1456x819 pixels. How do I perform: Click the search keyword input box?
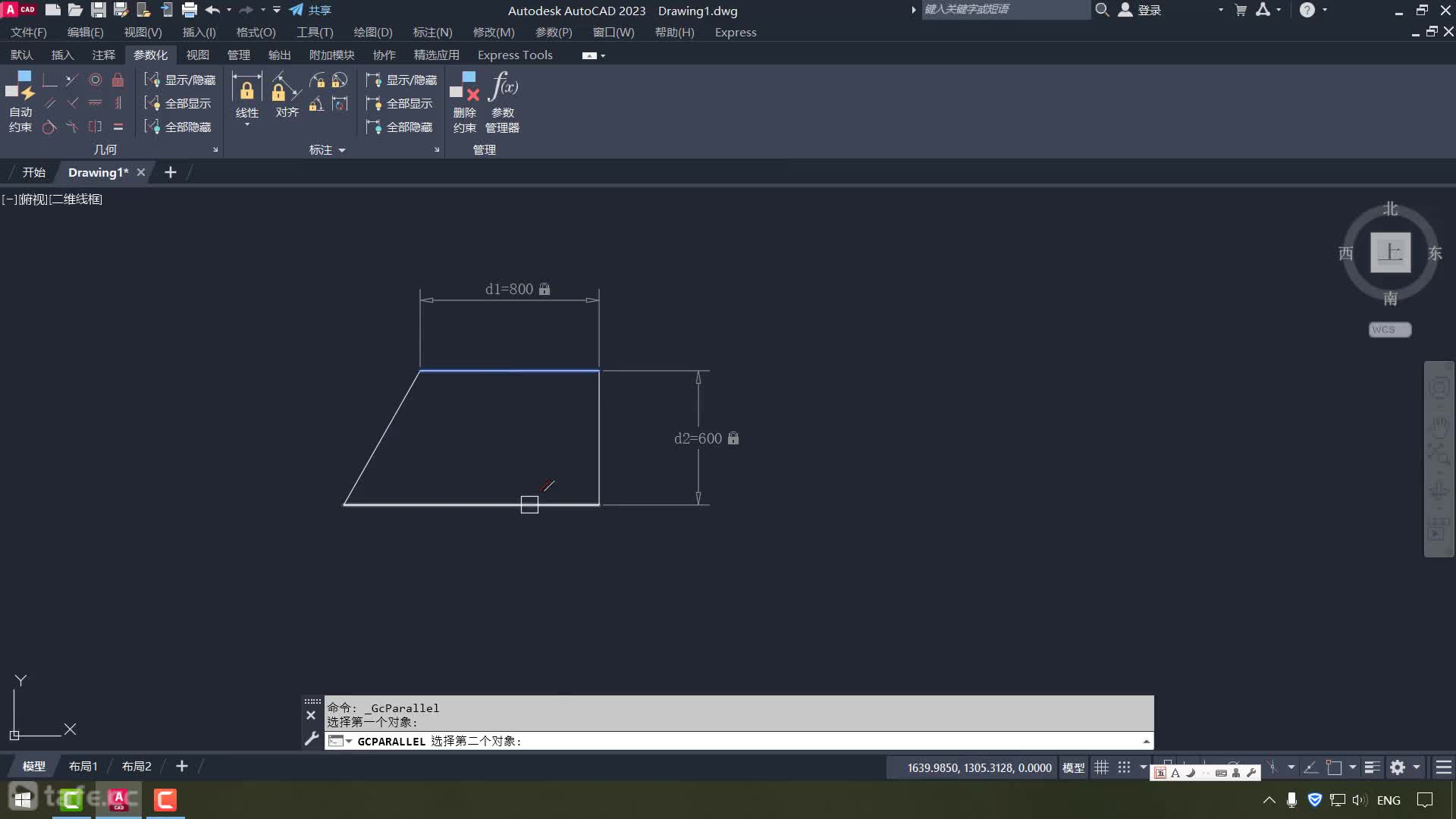point(1005,10)
